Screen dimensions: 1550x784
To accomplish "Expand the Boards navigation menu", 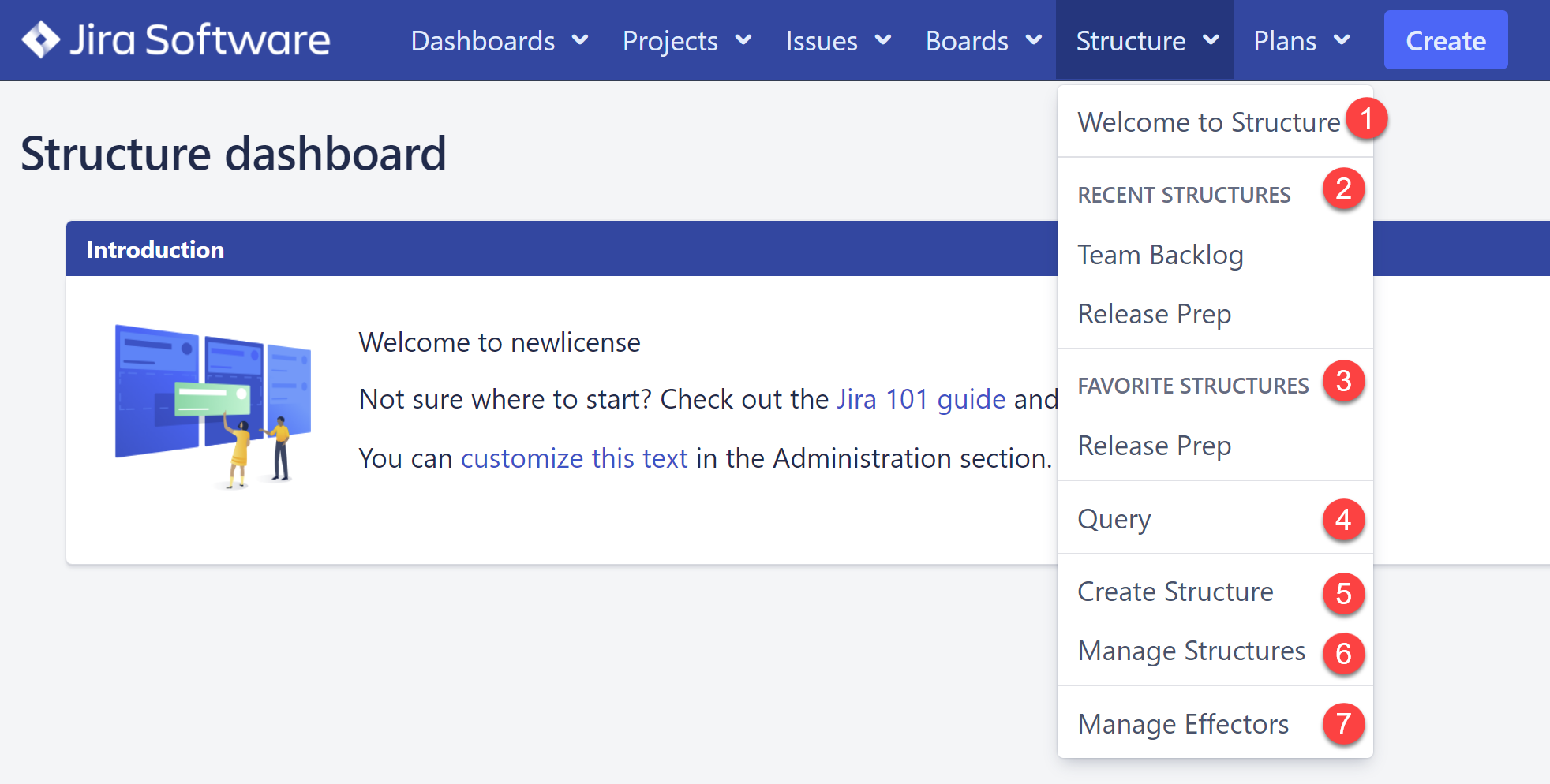I will [983, 41].
